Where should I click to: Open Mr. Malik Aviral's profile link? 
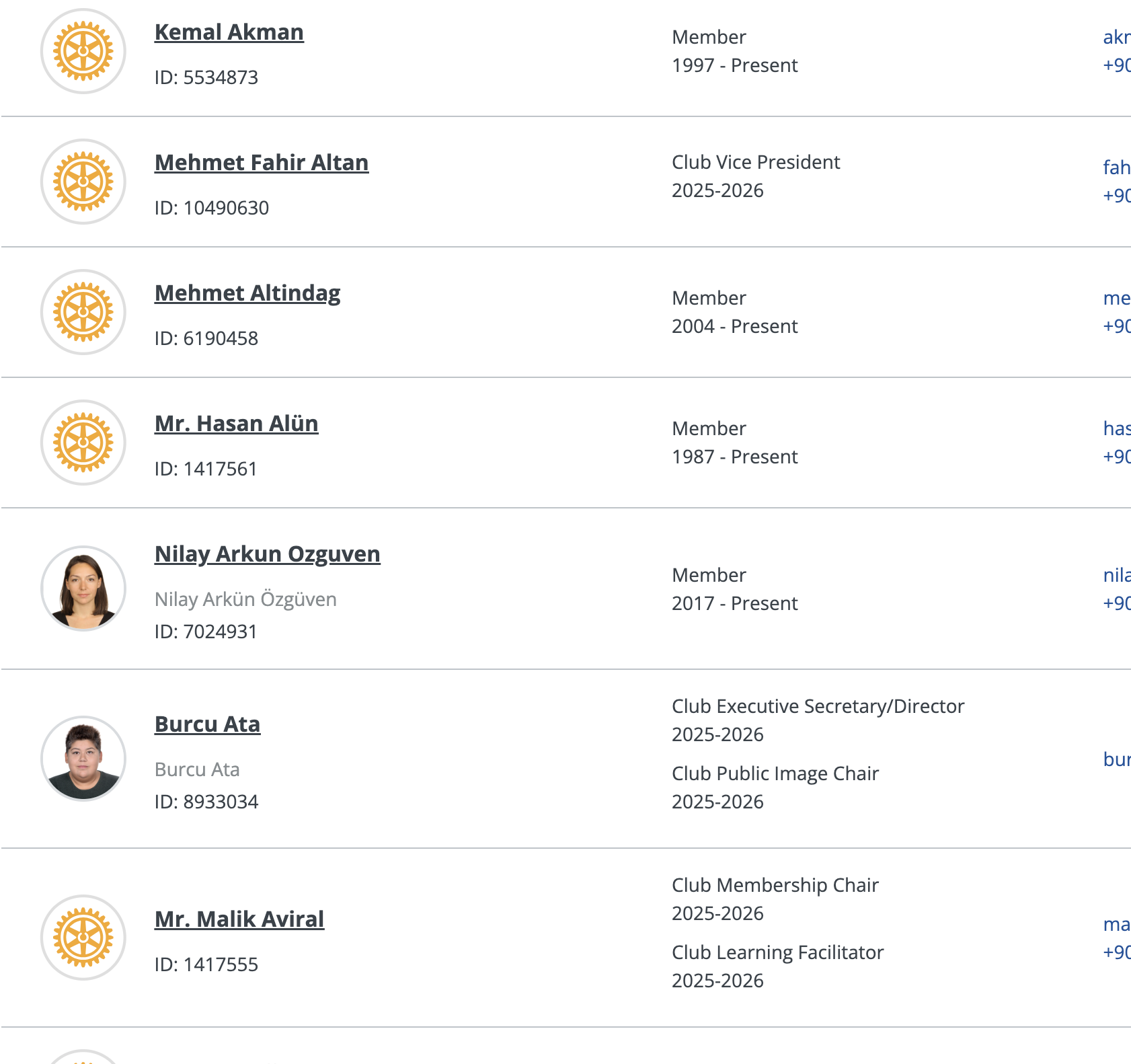(239, 919)
